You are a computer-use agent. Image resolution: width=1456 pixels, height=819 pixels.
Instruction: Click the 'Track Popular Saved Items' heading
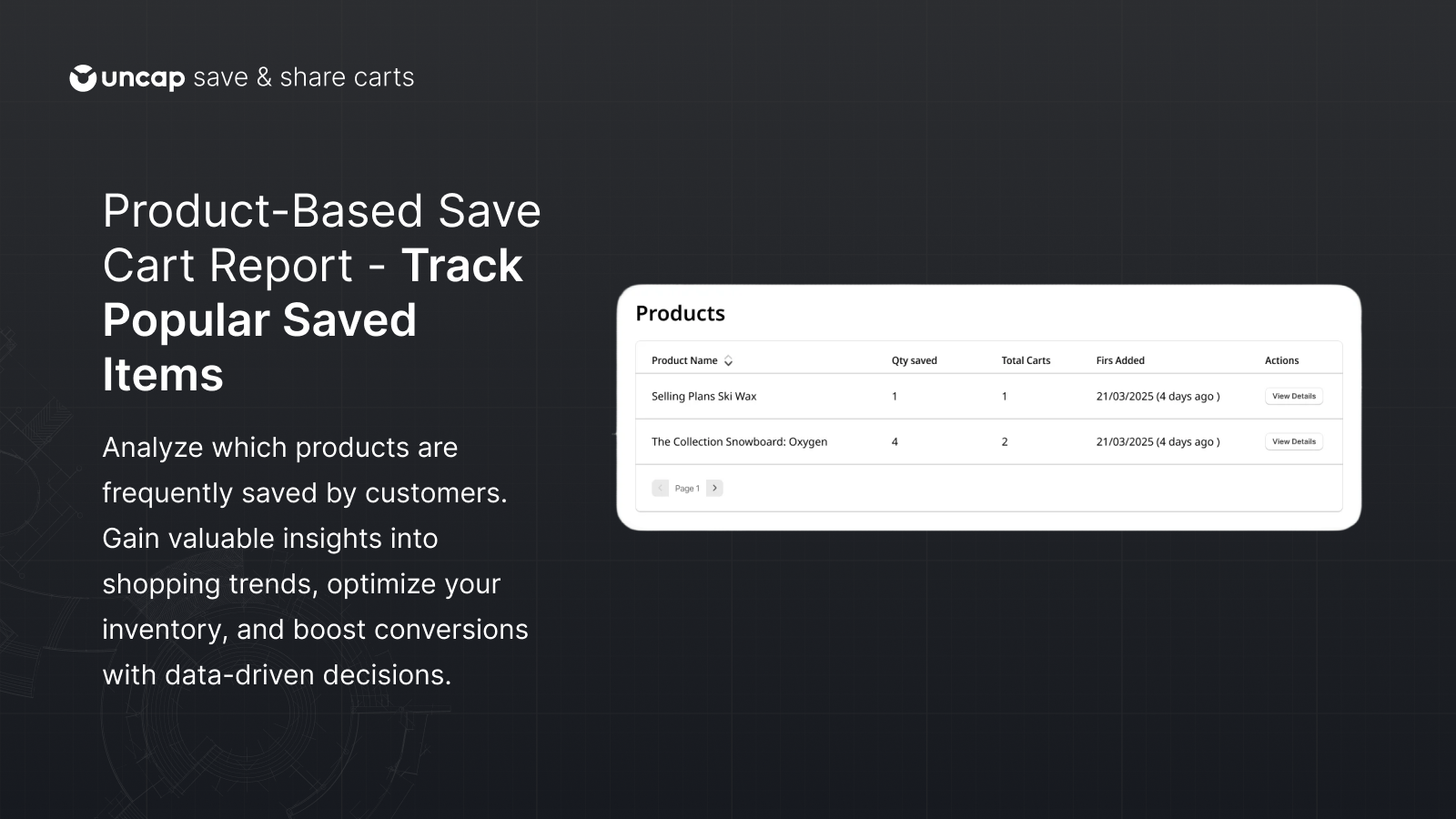(x=312, y=320)
